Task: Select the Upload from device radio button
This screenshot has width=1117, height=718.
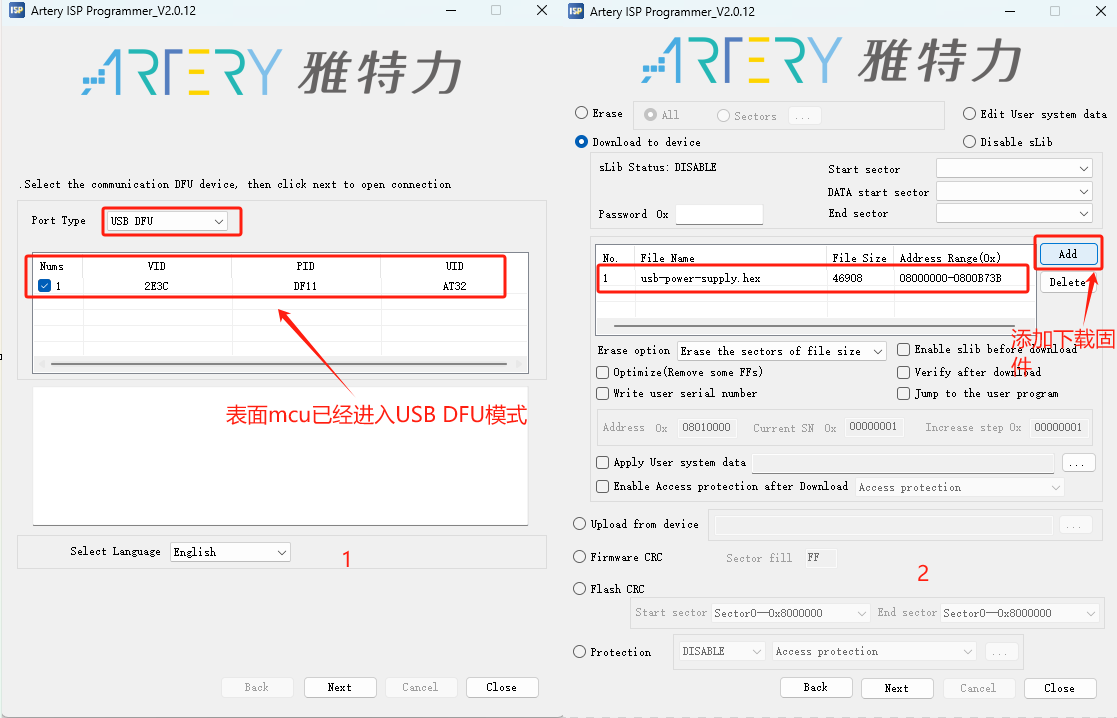Action: 580,524
